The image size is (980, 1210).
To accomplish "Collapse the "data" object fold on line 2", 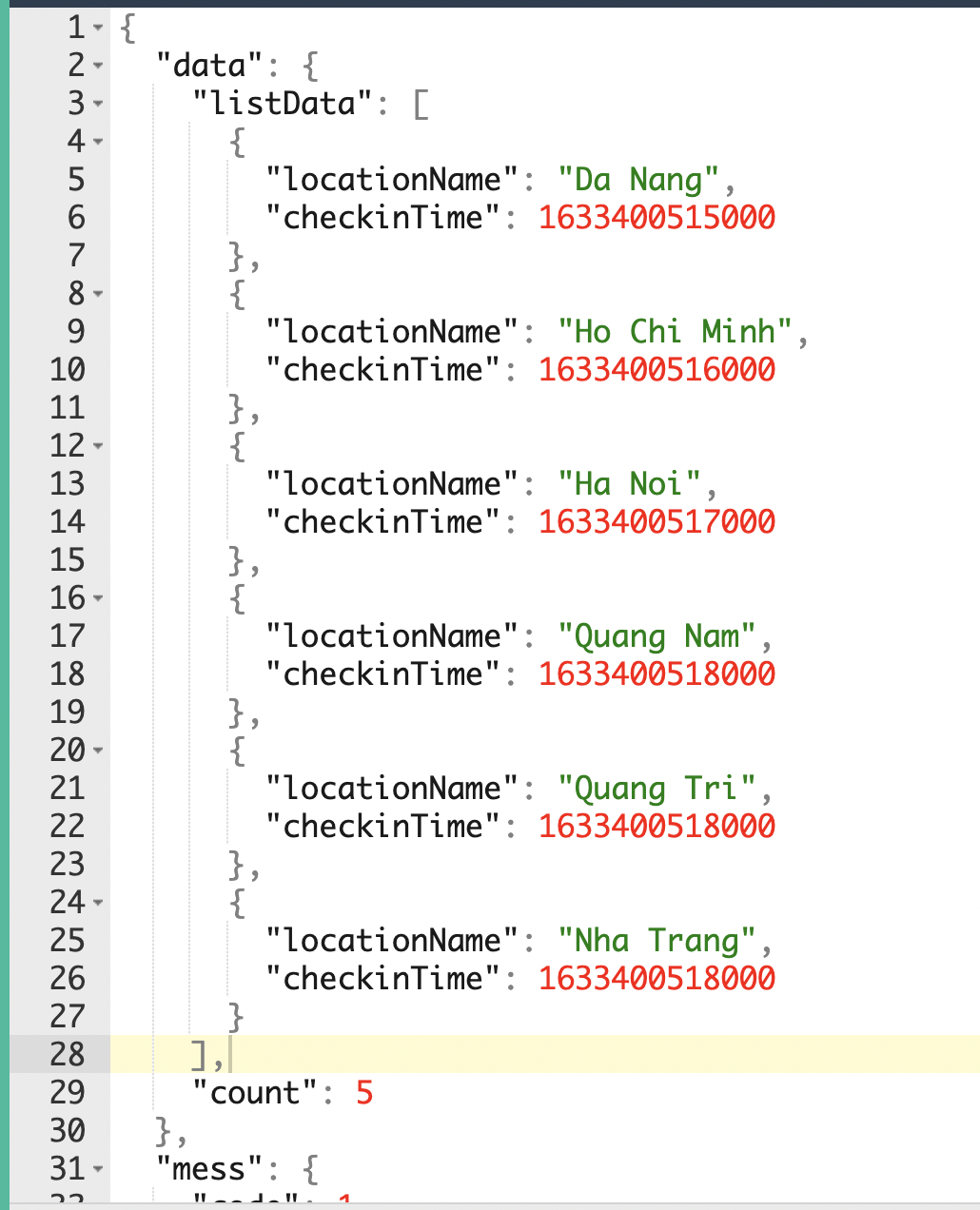I will tap(98, 66).
